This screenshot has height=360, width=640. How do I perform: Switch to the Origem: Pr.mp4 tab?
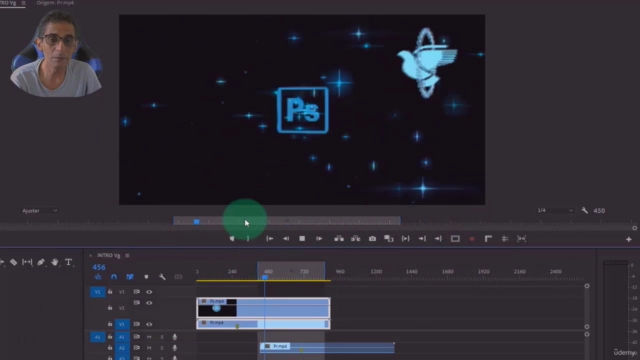pos(55,3)
